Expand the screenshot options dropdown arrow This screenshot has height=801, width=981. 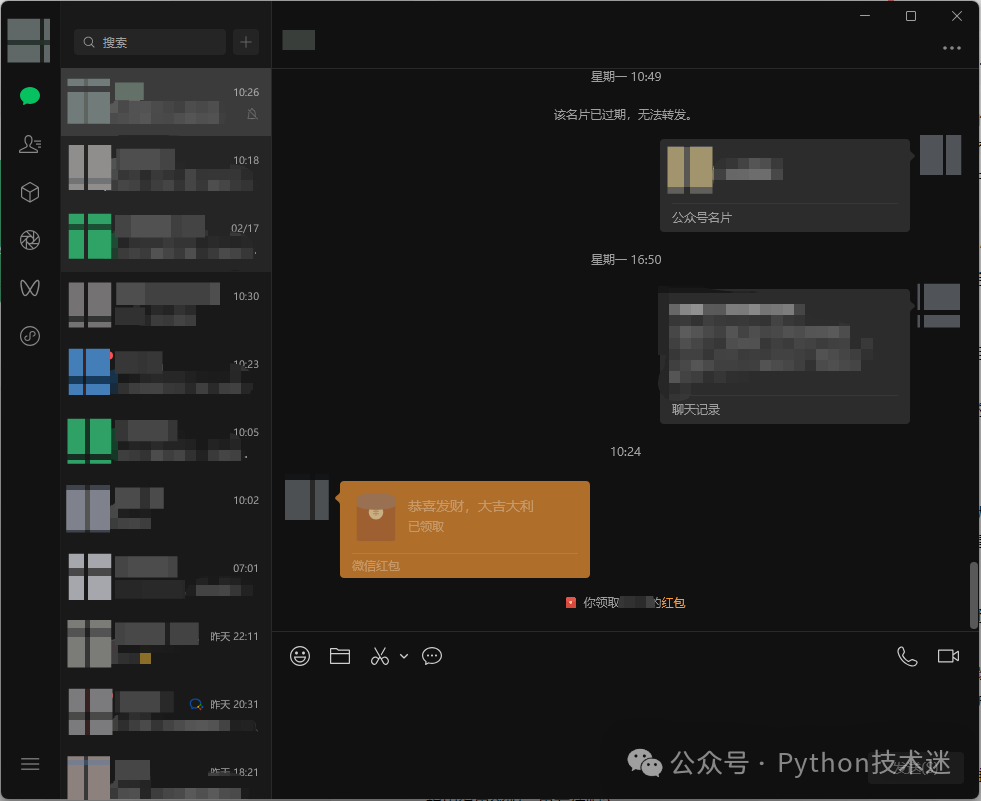[x=404, y=656]
